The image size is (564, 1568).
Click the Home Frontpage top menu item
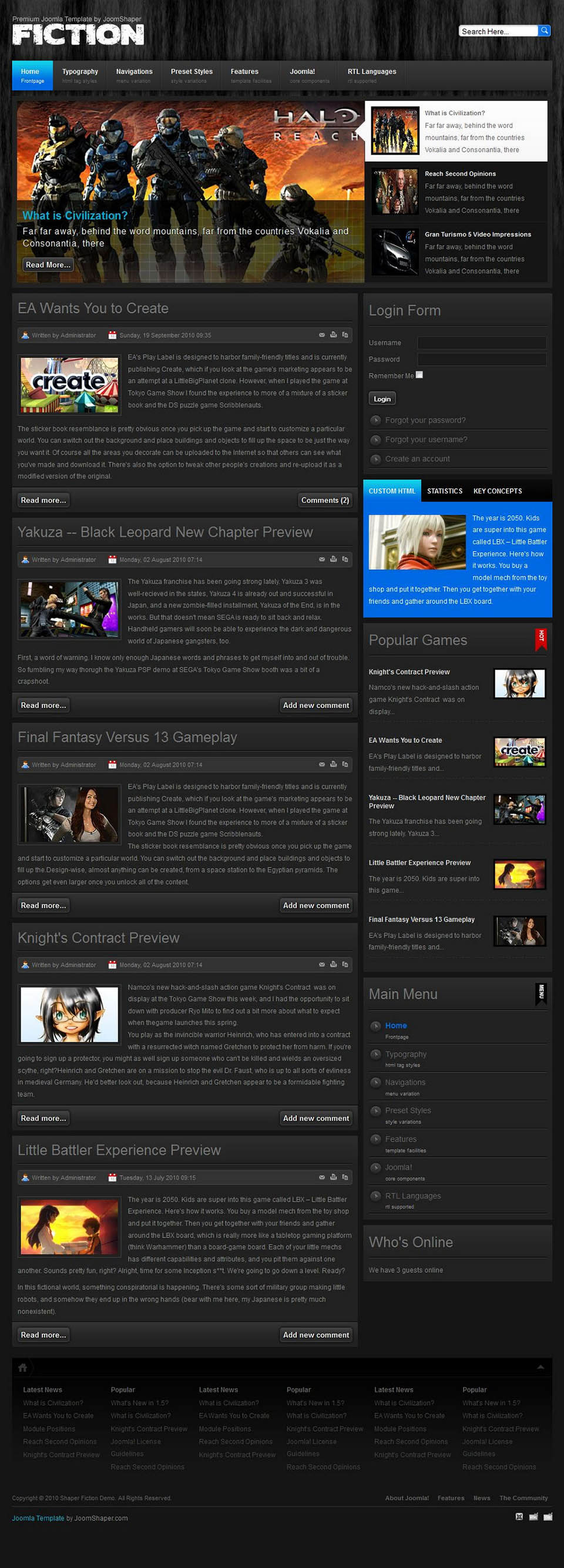tap(32, 75)
